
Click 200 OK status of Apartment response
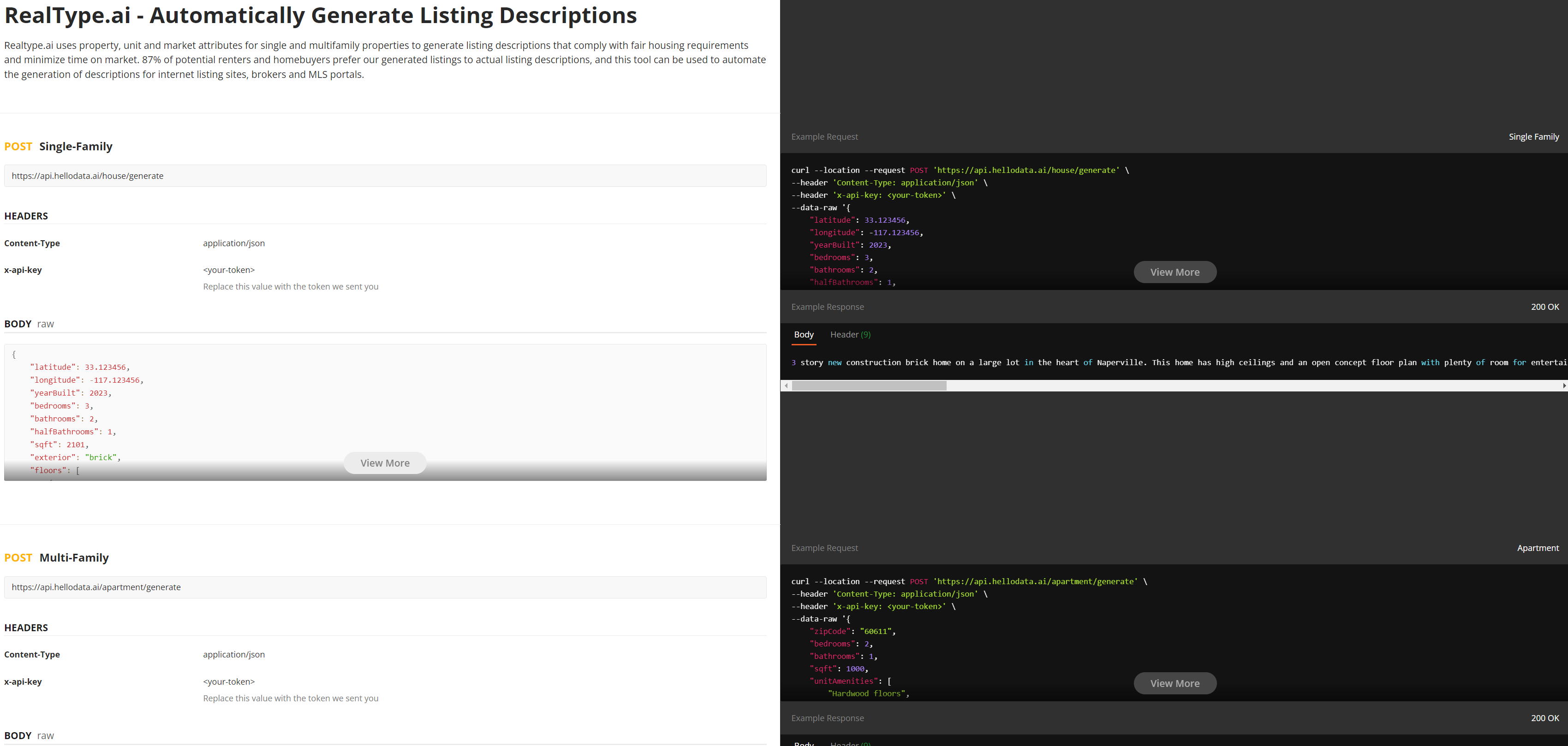click(x=1545, y=719)
